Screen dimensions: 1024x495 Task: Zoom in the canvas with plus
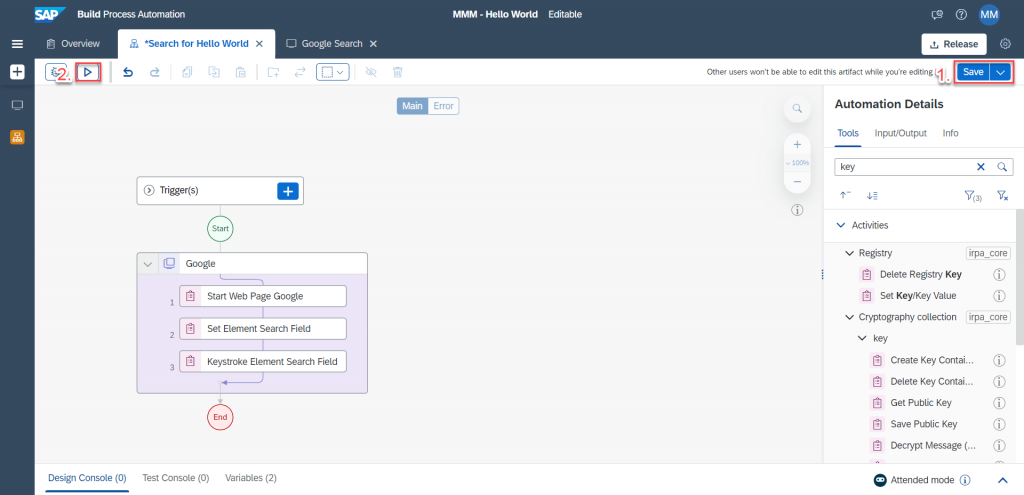(797, 144)
